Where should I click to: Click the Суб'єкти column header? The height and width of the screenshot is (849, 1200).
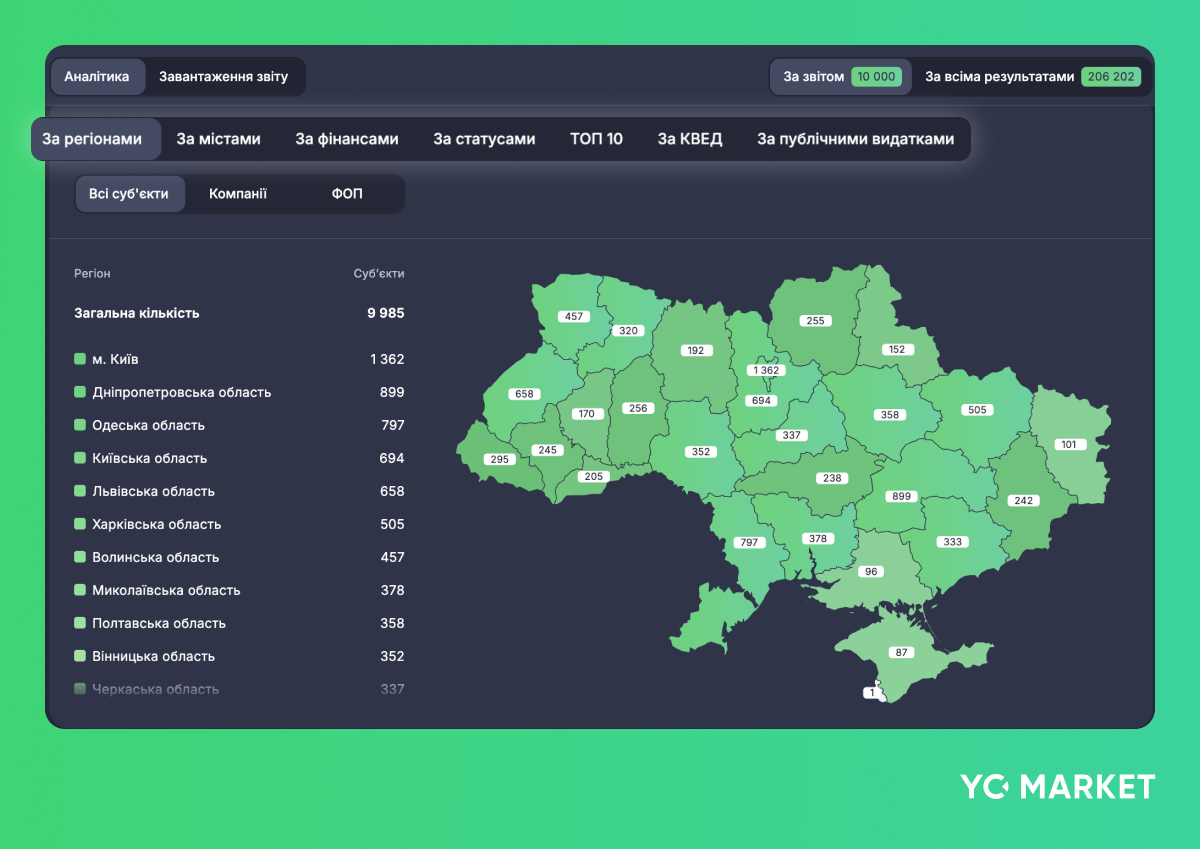point(379,273)
